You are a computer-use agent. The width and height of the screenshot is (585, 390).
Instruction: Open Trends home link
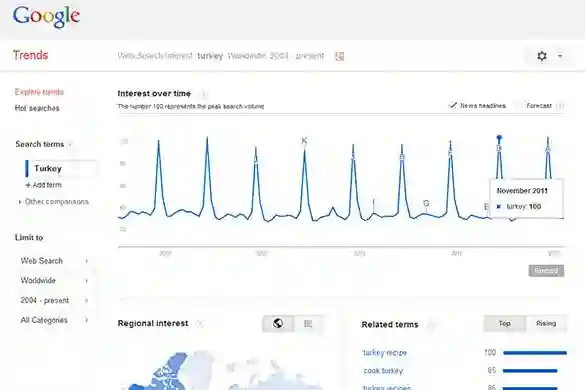[x=31, y=55]
